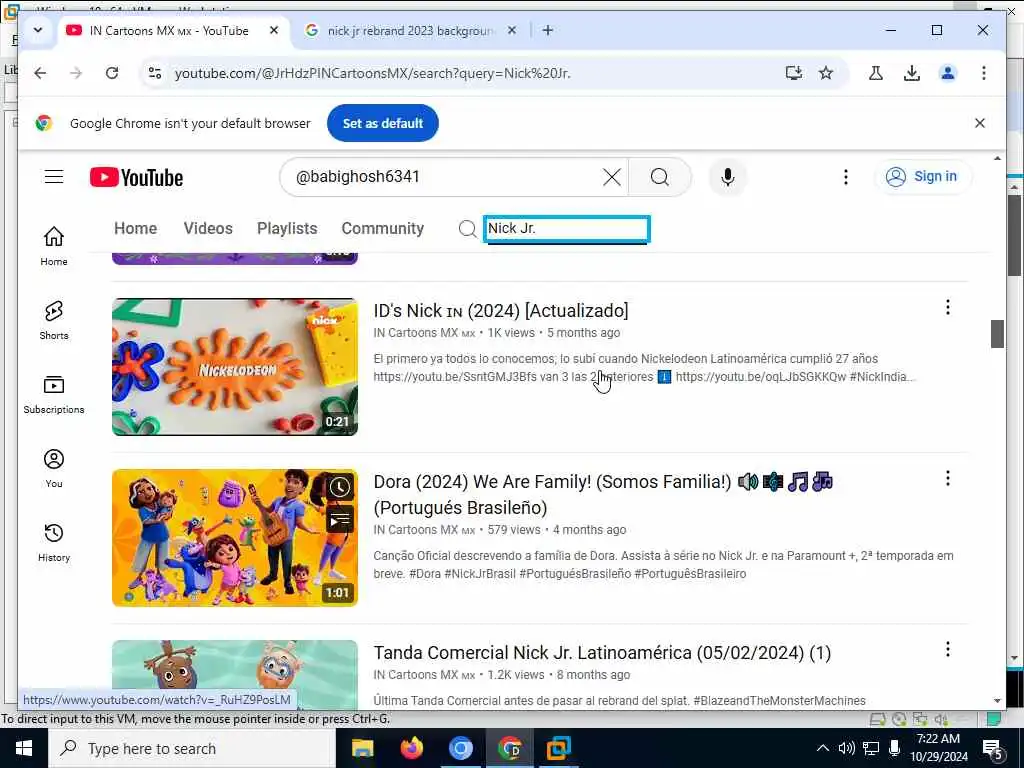Open the You section in the sidebar
Image resolution: width=1024 pixels, height=768 pixels.
(x=54, y=468)
